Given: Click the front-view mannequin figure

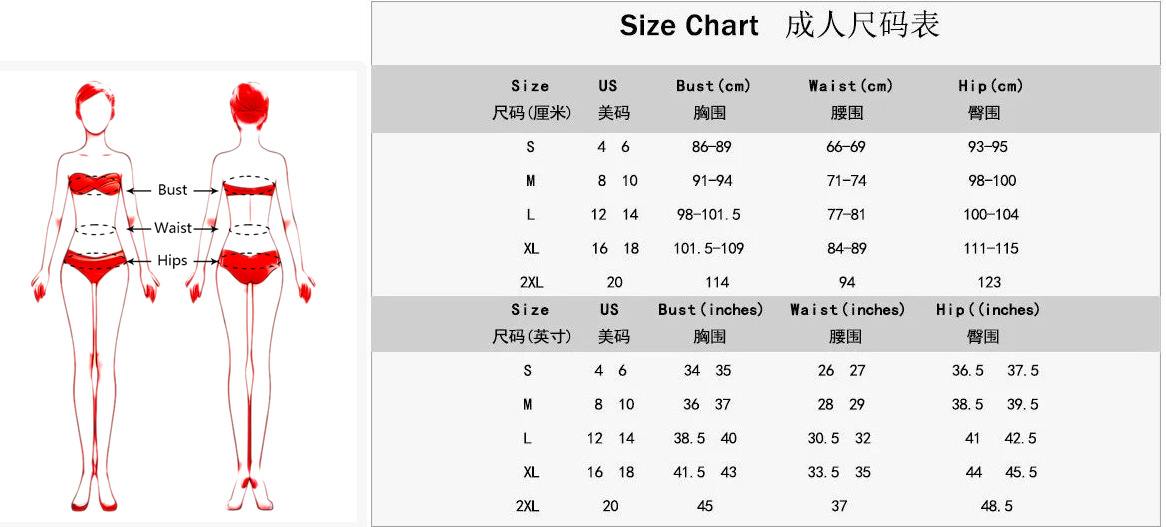Looking at the screenshot, I should click(x=95, y=290).
